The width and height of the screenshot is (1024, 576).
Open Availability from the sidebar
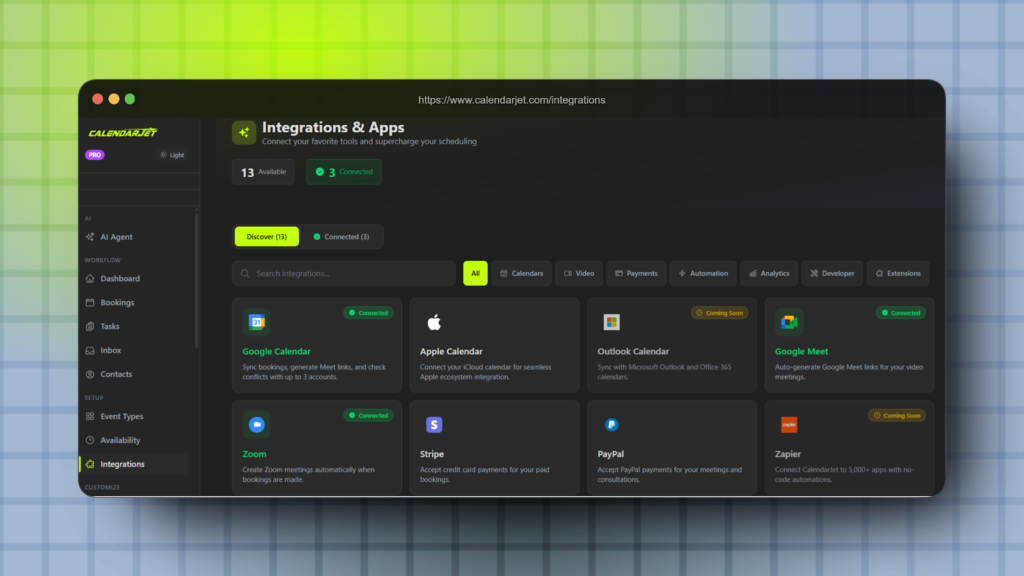(x=120, y=440)
